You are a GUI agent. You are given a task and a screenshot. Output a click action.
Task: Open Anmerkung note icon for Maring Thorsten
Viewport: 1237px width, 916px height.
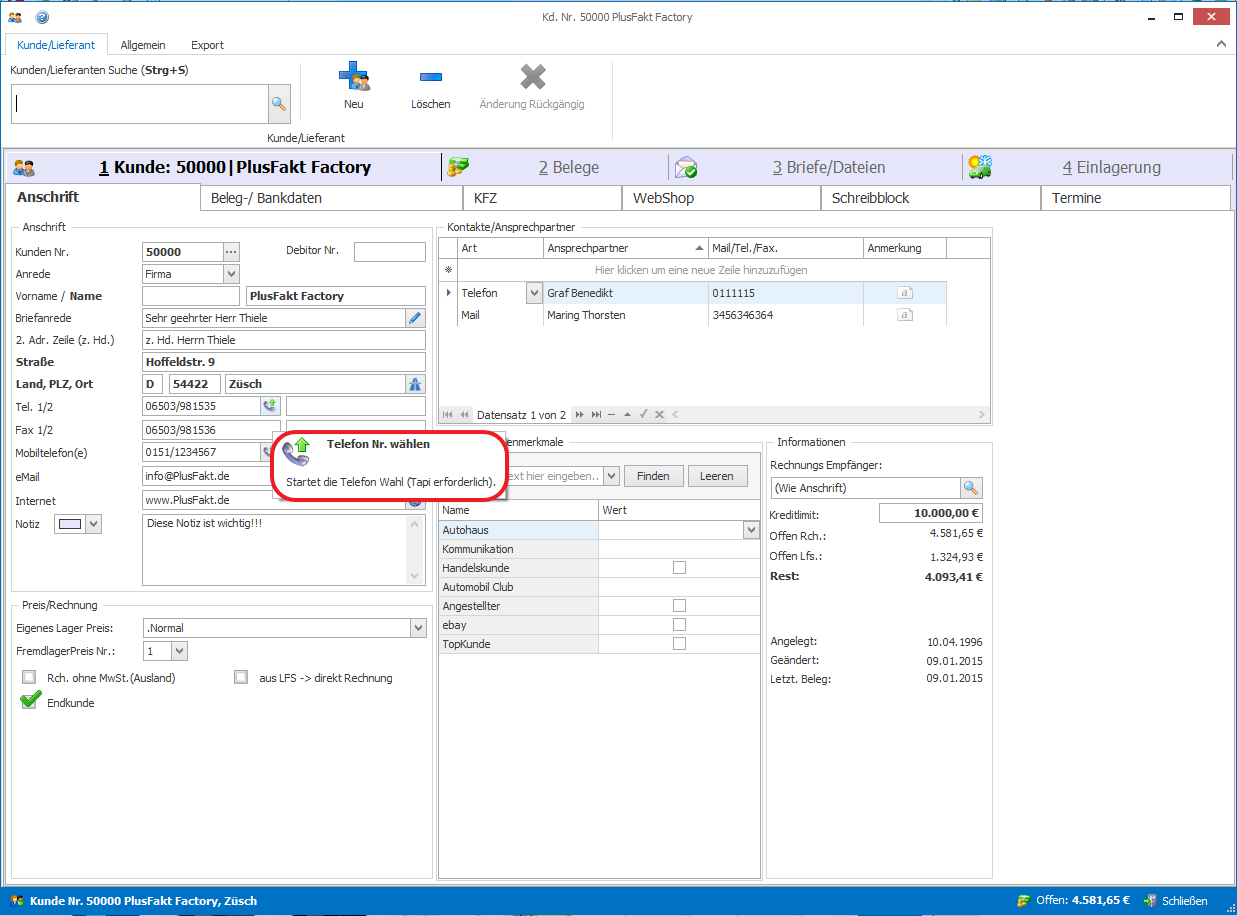click(x=904, y=315)
